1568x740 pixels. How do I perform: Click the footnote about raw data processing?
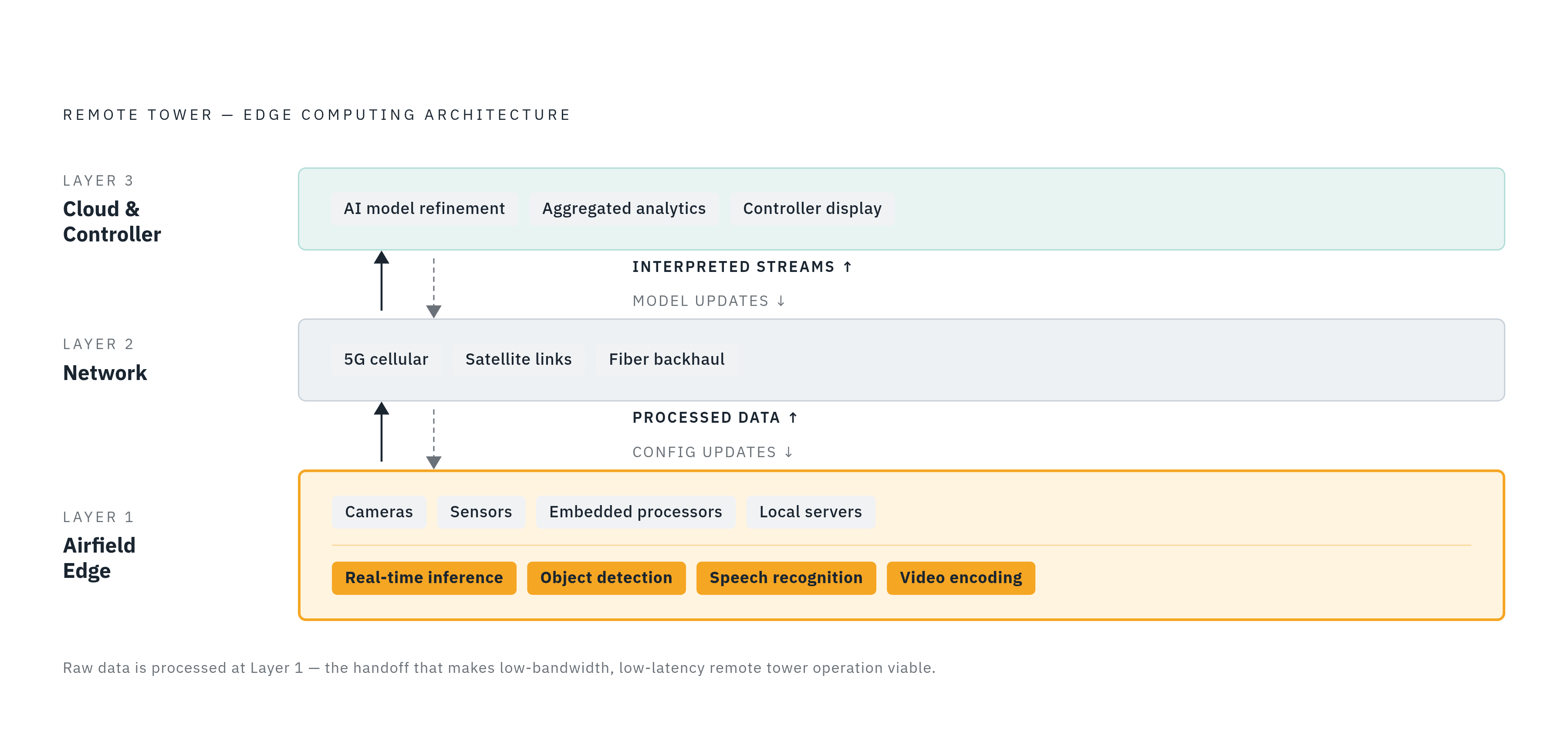tap(499, 668)
